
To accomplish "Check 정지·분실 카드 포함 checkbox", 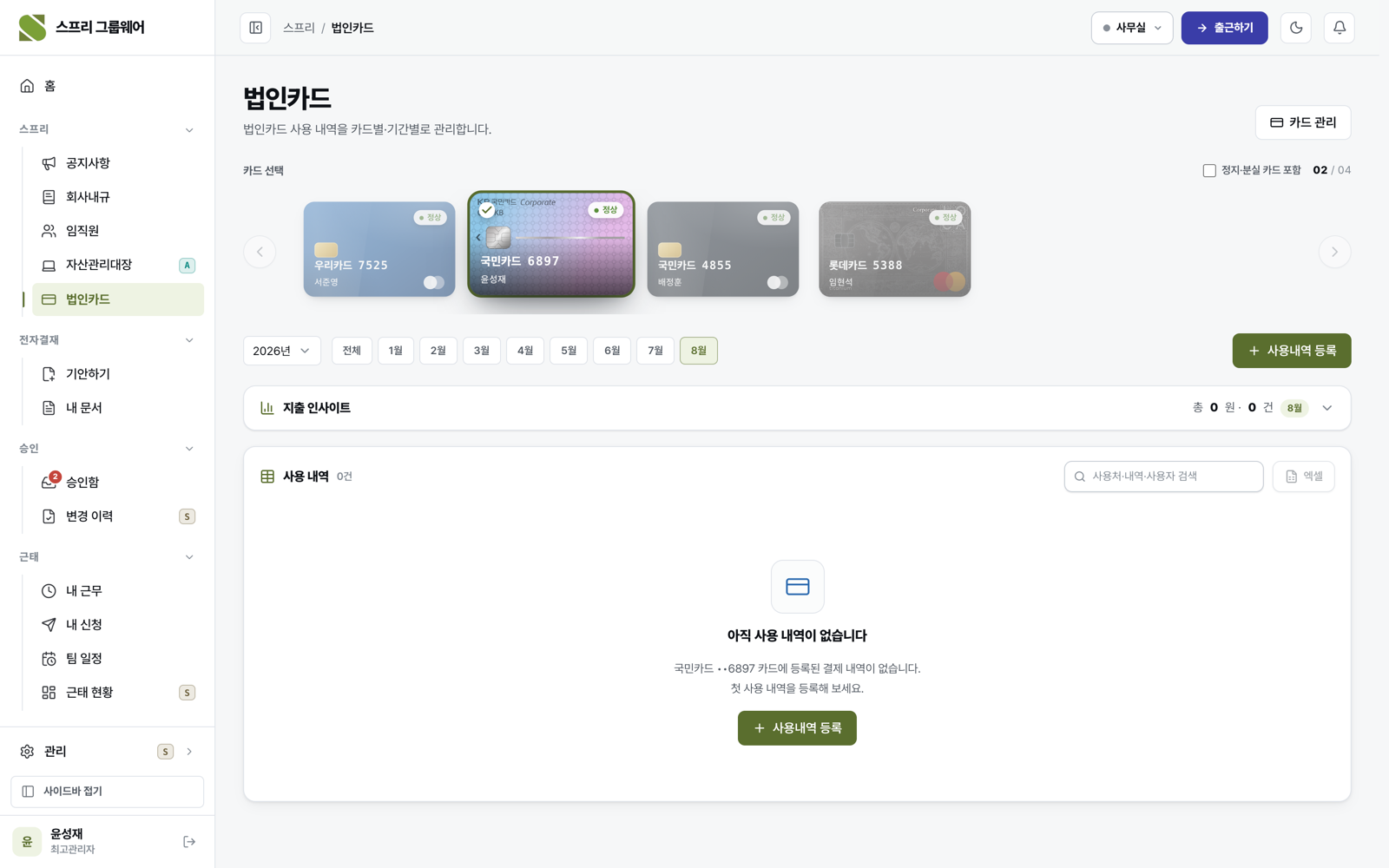I will point(1209,170).
